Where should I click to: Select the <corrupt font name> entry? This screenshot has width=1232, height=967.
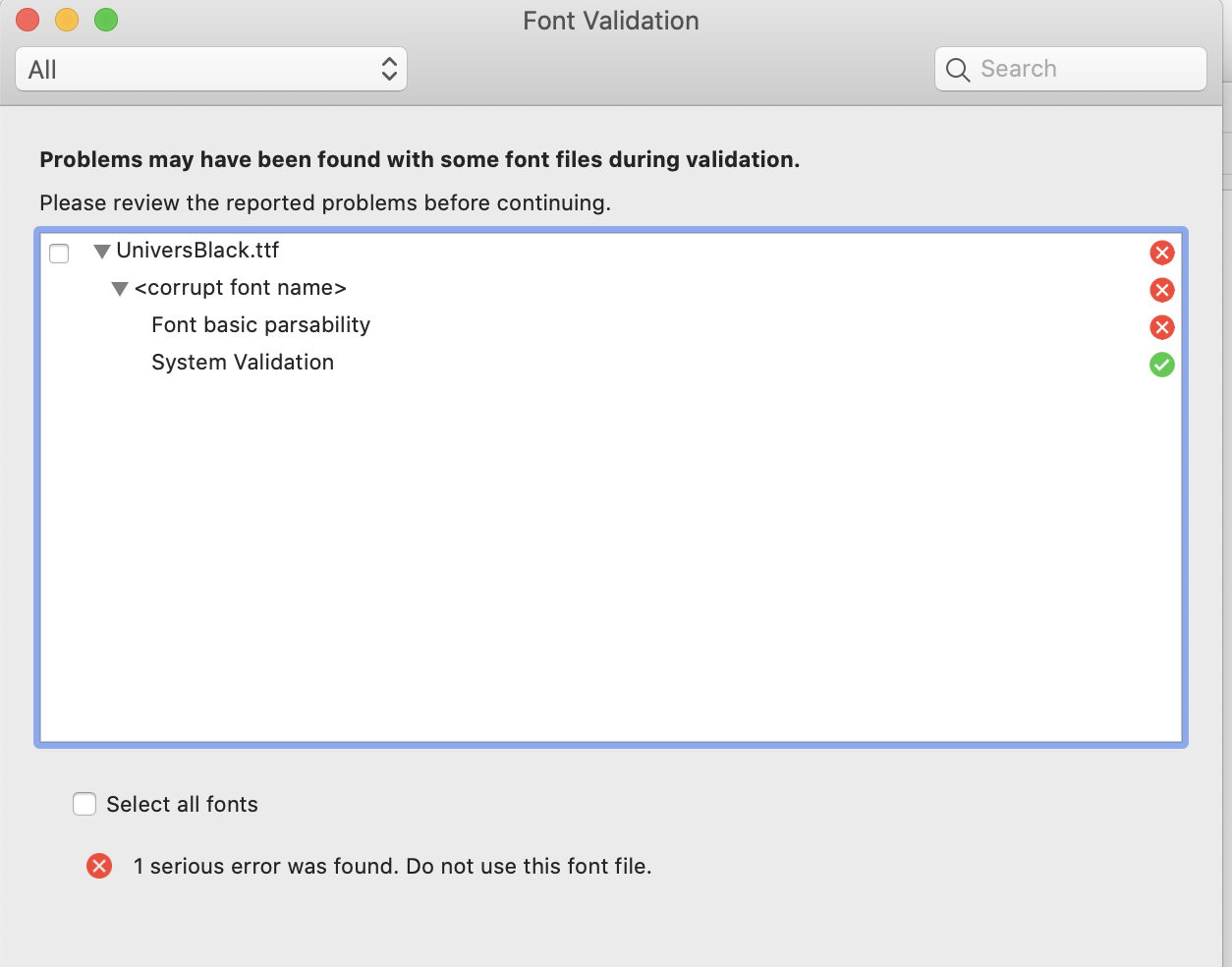241,288
